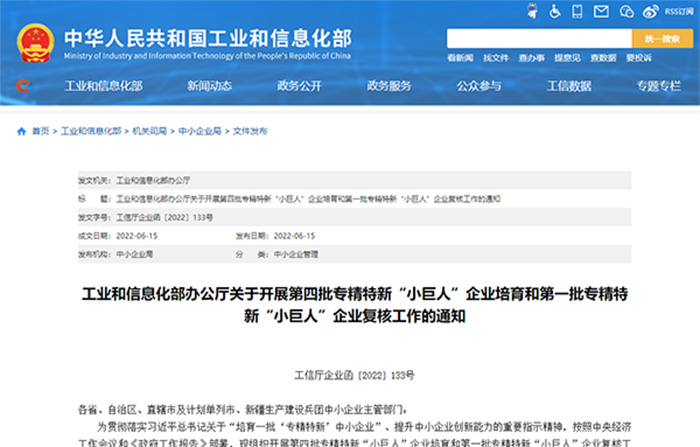Select the 发布日期 2022-06-15 value
Screen dimensions: 700x447
(294, 236)
